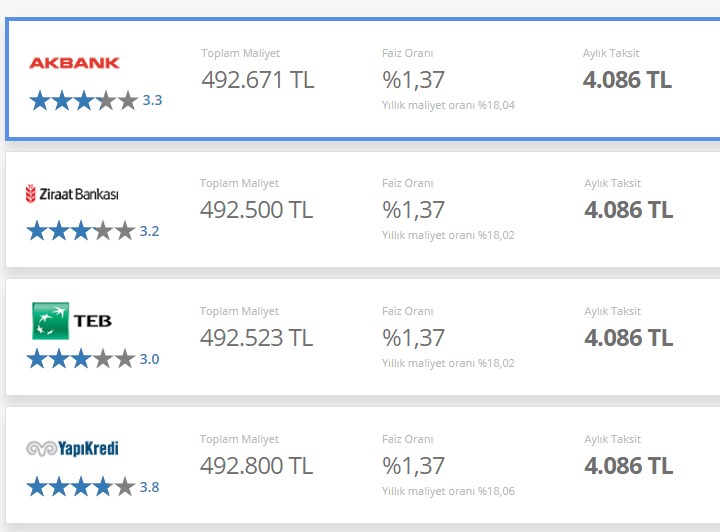Select TEB's 492.523 TL total cost
The height and width of the screenshot is (532, 720).
(257, 338)
